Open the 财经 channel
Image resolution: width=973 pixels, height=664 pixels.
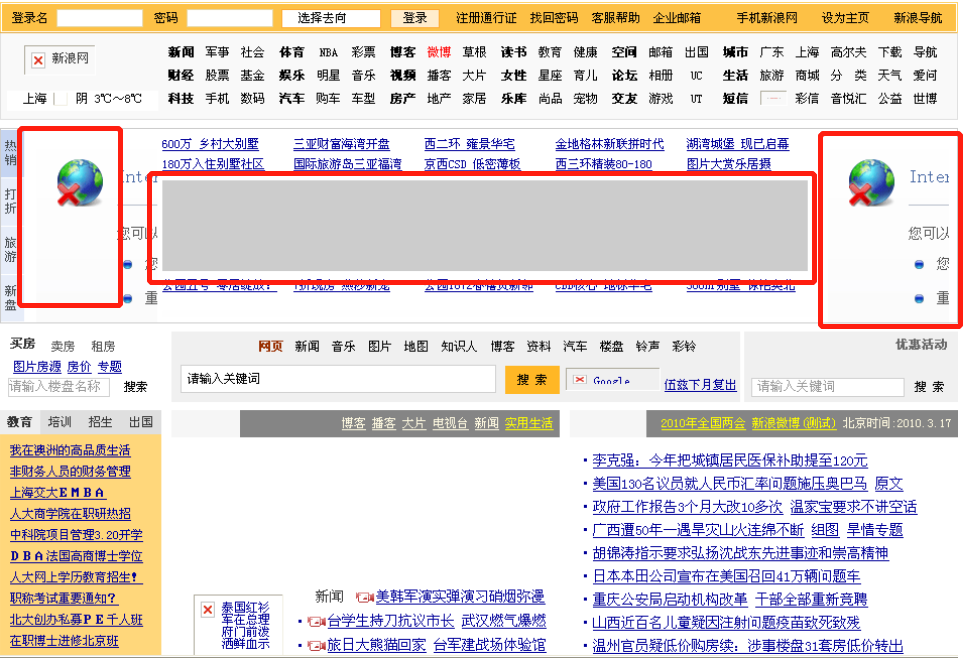pos(181,76)
